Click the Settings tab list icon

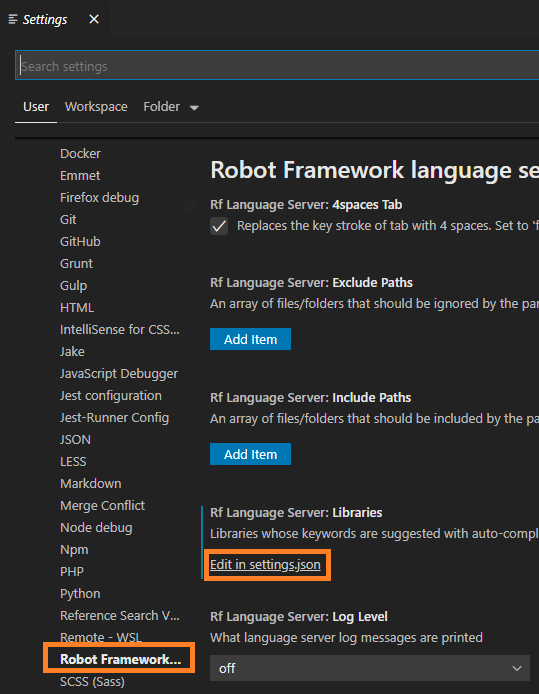(x=13, y=19)
